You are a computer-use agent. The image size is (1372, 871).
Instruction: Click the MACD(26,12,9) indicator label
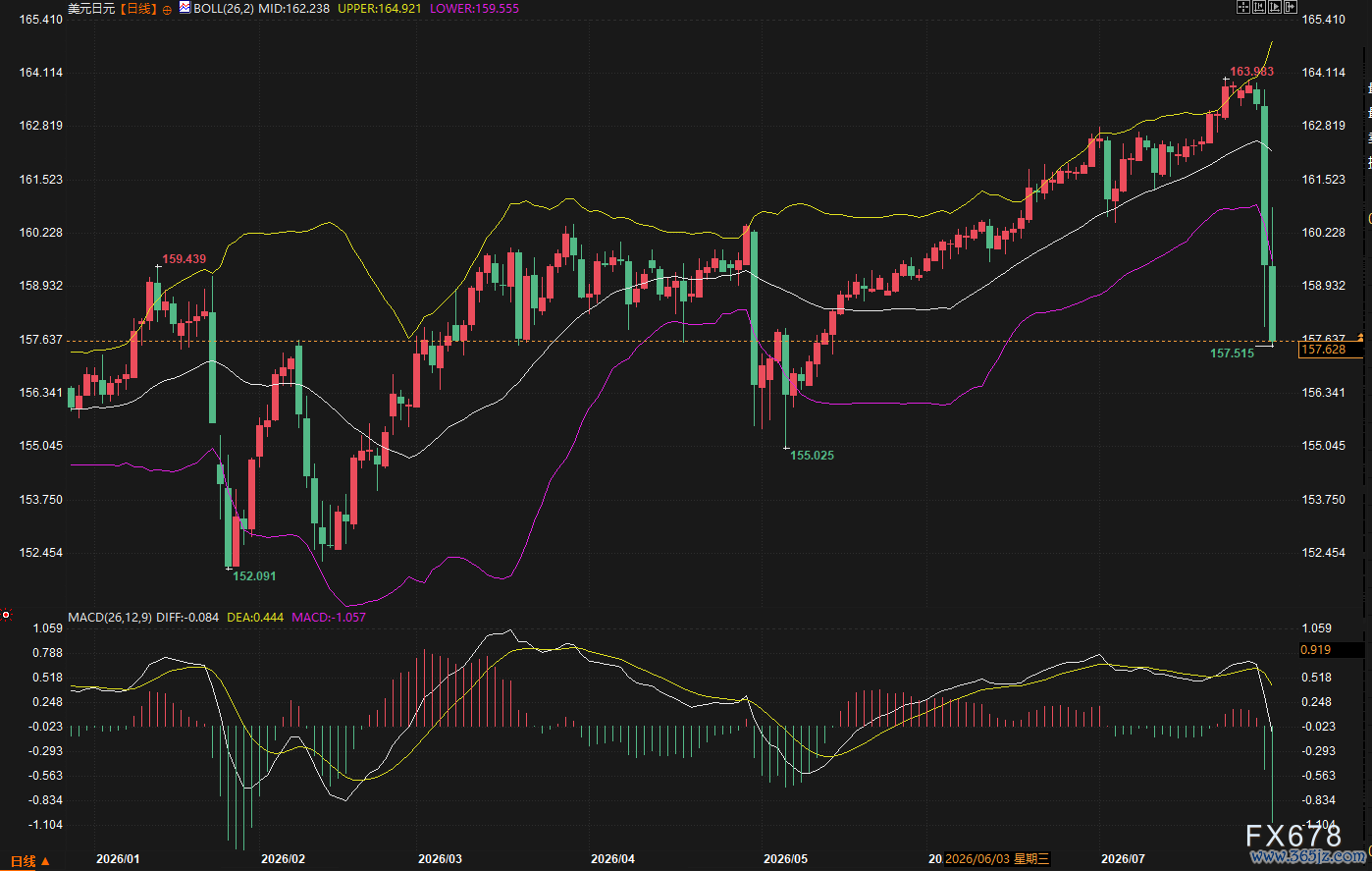[x=110, y=618]
